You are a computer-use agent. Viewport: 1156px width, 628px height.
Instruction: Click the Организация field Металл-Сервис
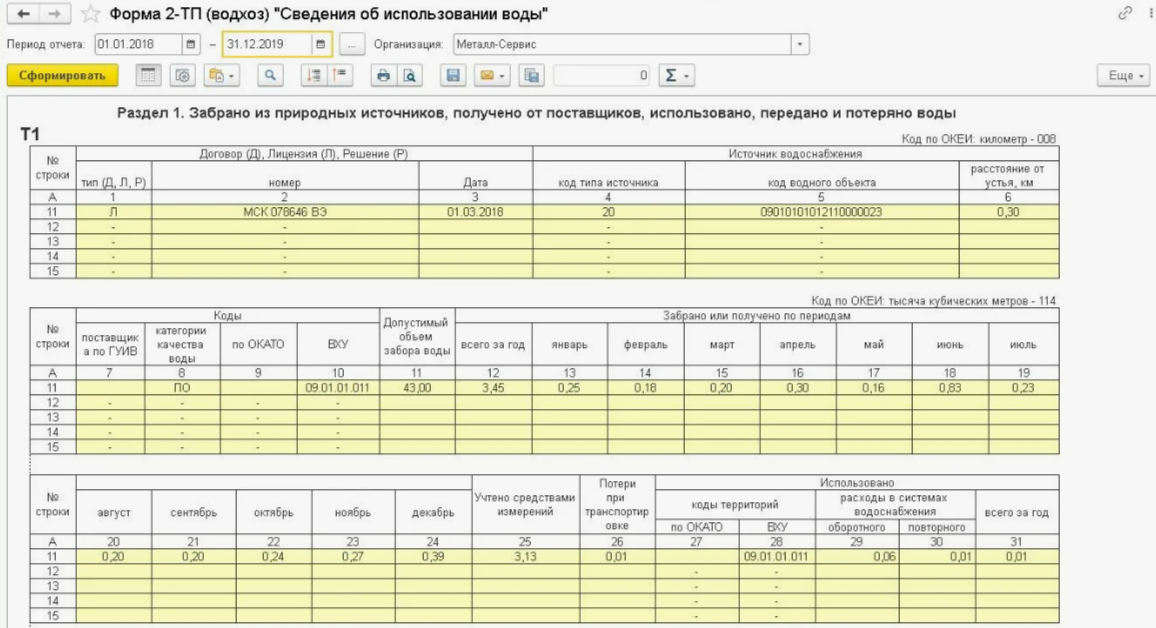622,44
